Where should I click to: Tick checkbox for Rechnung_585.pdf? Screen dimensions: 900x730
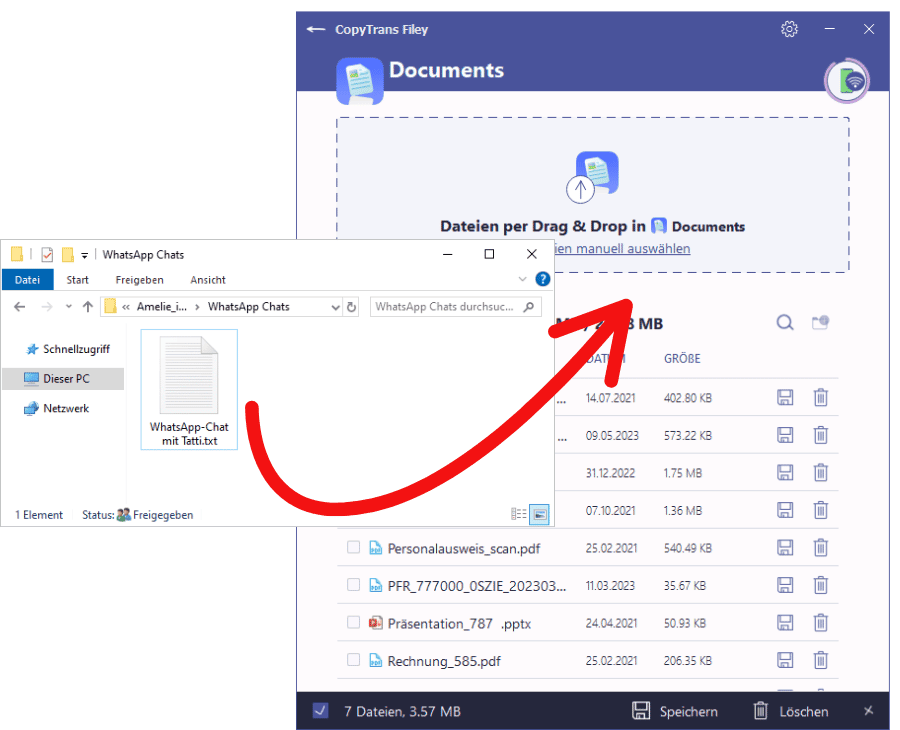click(x=354, y=660)
